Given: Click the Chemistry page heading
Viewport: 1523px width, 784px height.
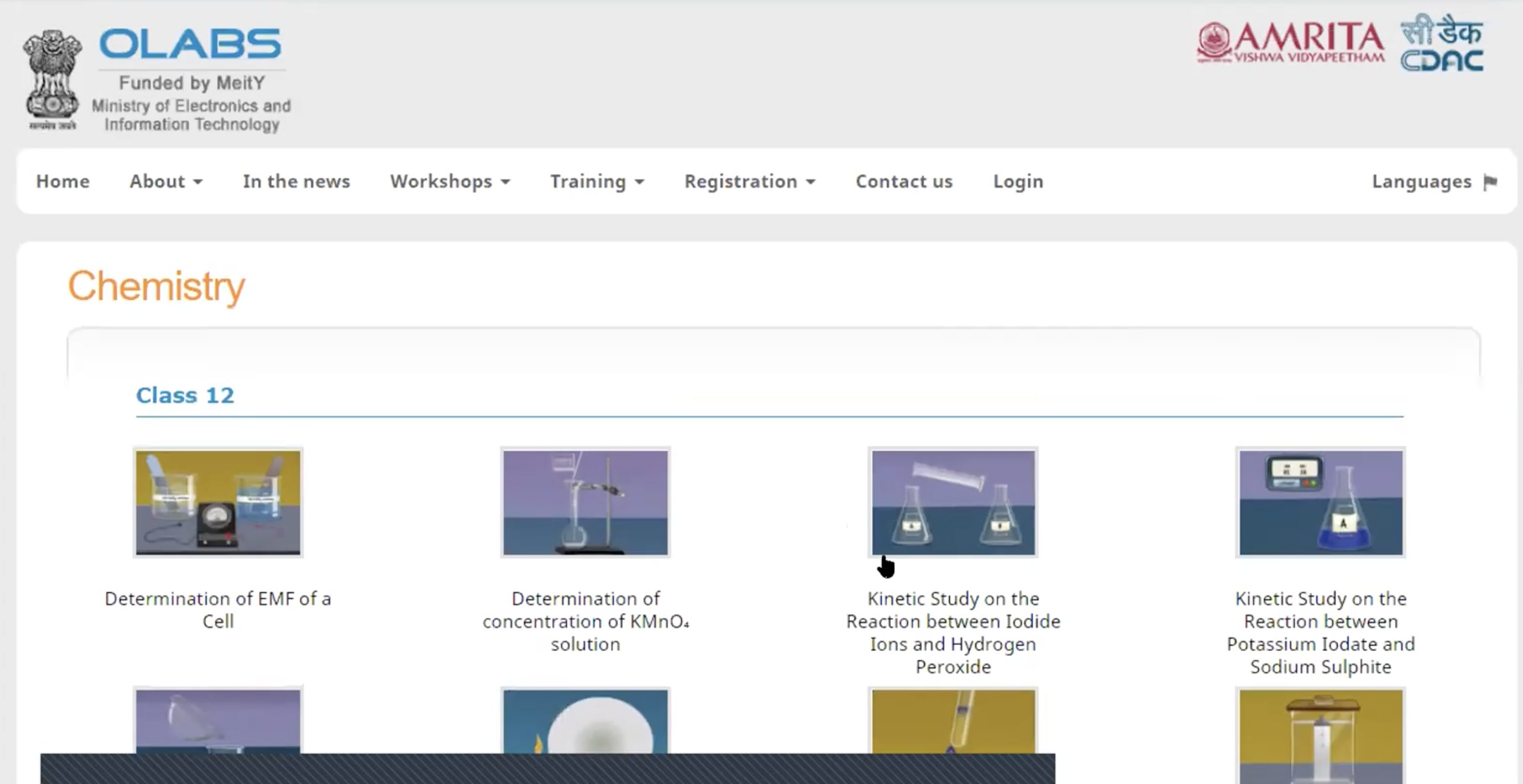Looking at the screenshot, I should coord(157,286).
